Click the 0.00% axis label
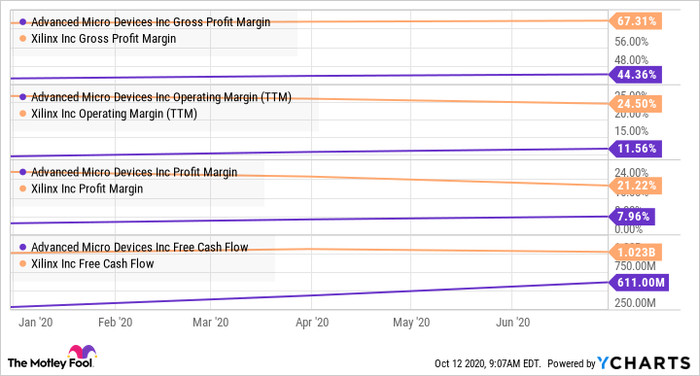Image resolution: width=700 pixels, height=376 pixels. click(x=629, y=230)
